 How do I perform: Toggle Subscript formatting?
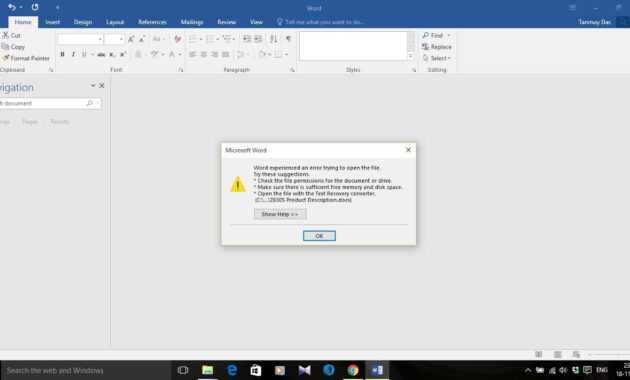pos(112,54)
